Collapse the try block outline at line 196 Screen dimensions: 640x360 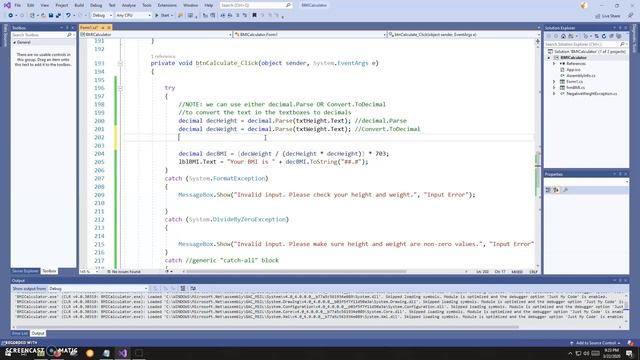(x=120, y=88)
